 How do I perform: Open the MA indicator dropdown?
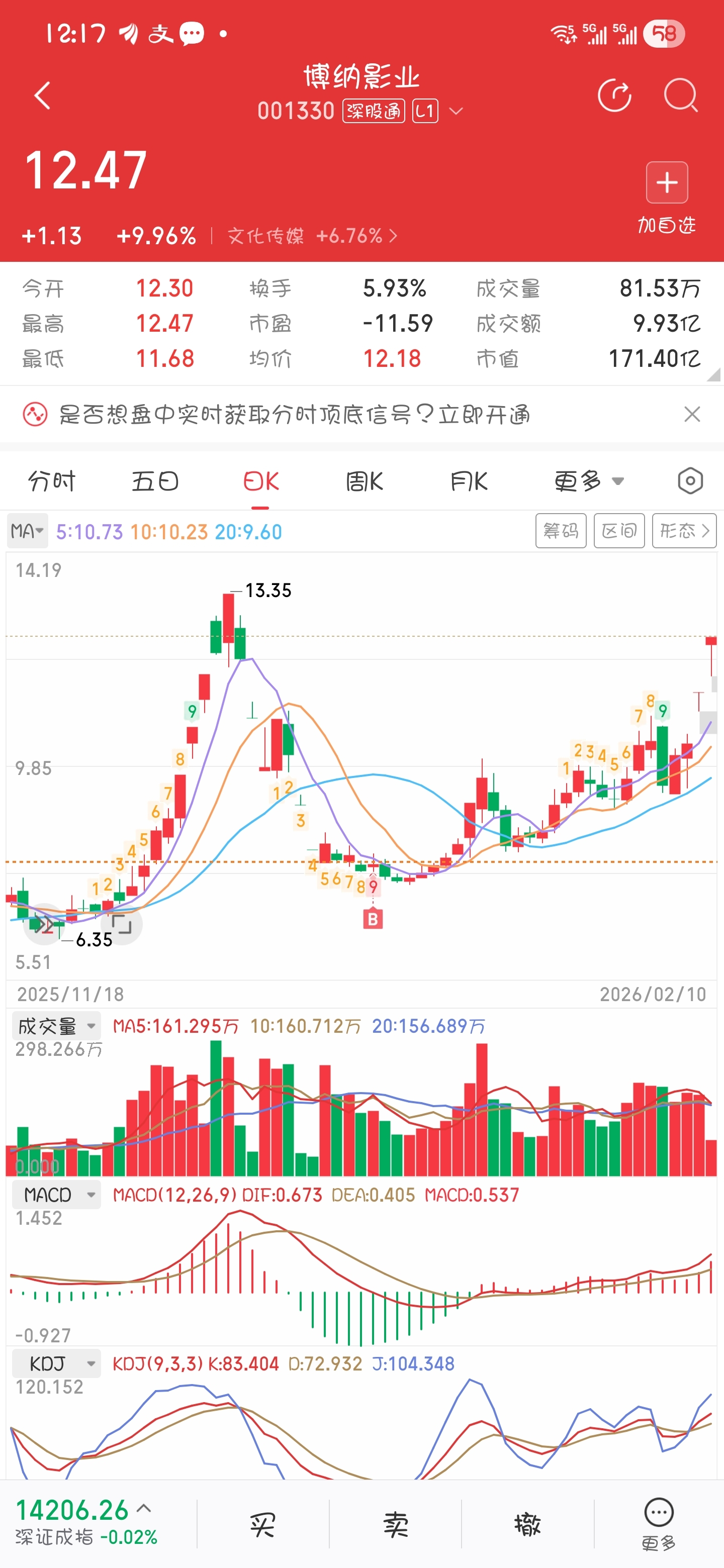(27, 531)
